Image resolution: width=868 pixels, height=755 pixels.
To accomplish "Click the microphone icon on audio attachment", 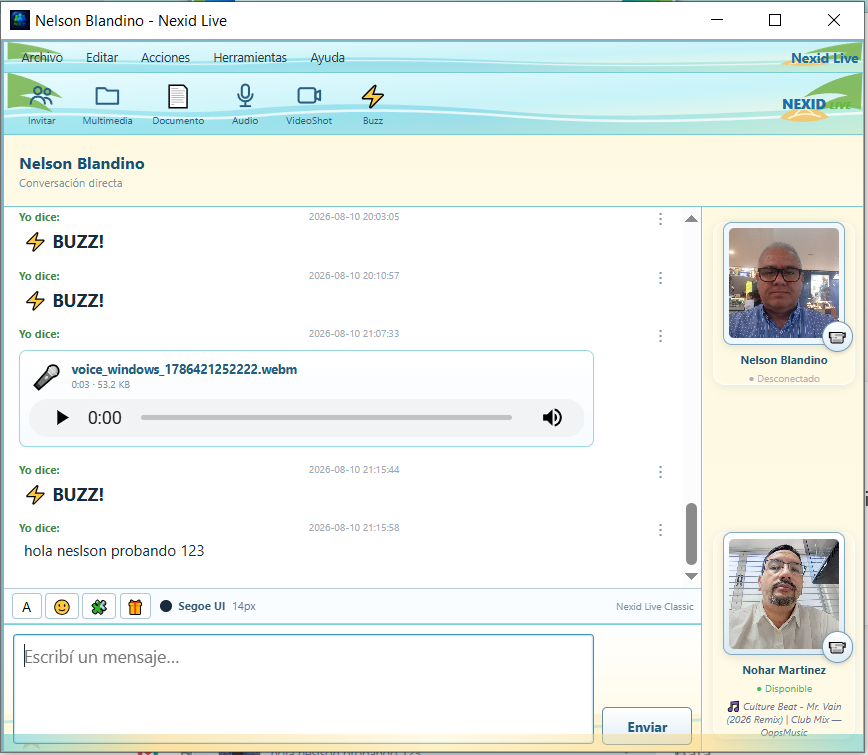I will coord(46,377).
